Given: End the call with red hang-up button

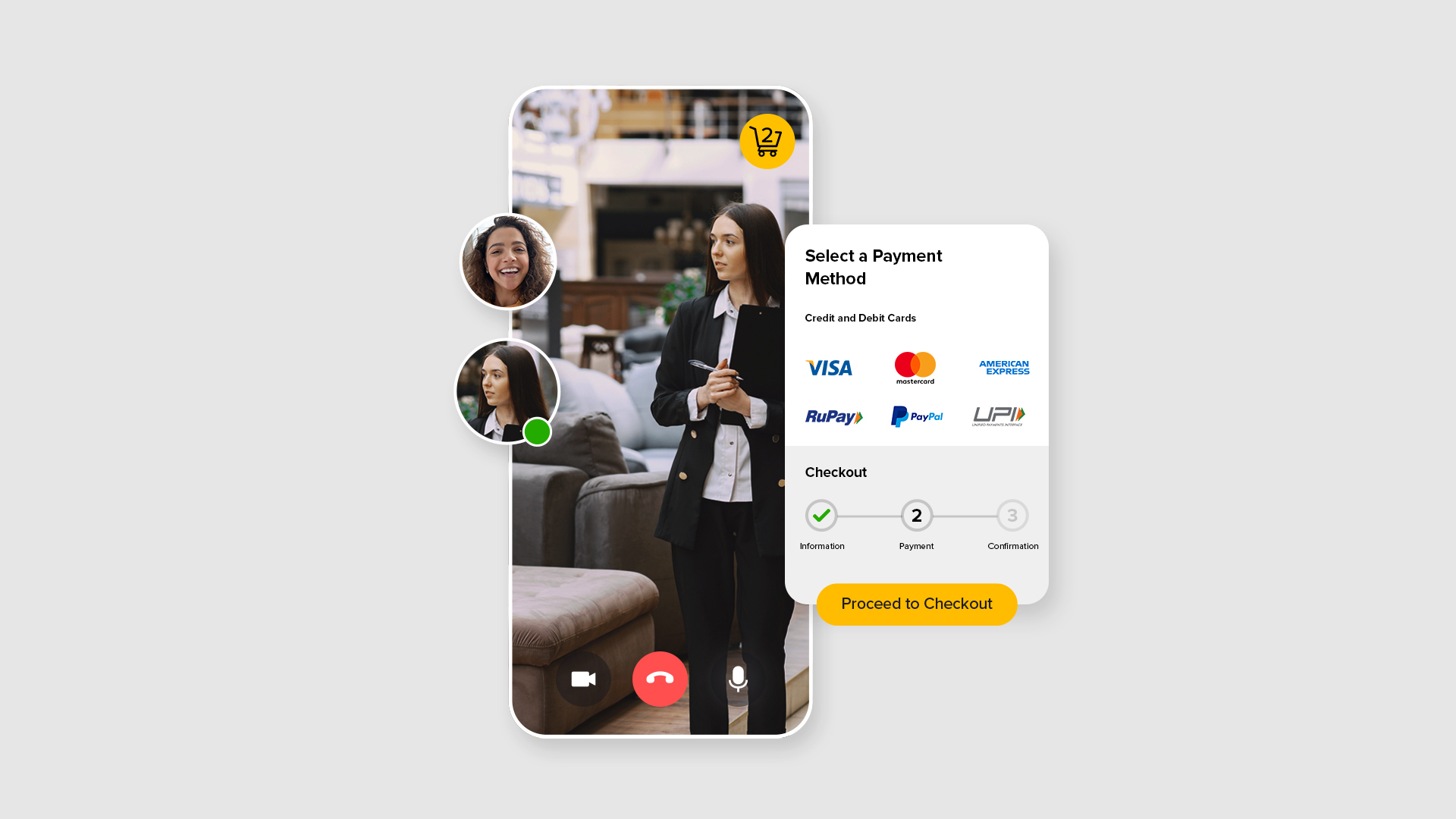Looking at the screenshot, I should (660, 679).
